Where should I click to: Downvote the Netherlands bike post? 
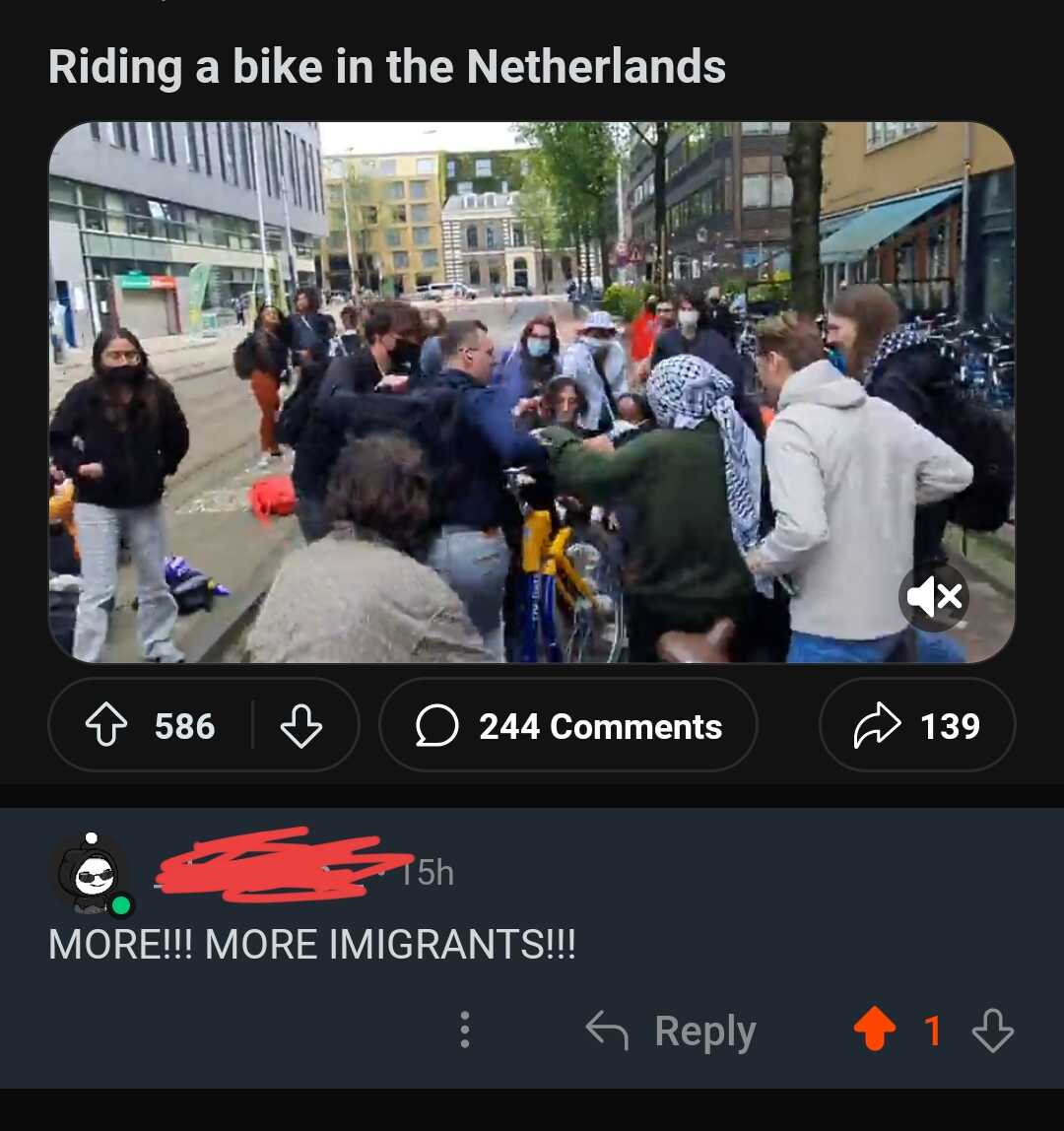[x=300, y=725]
